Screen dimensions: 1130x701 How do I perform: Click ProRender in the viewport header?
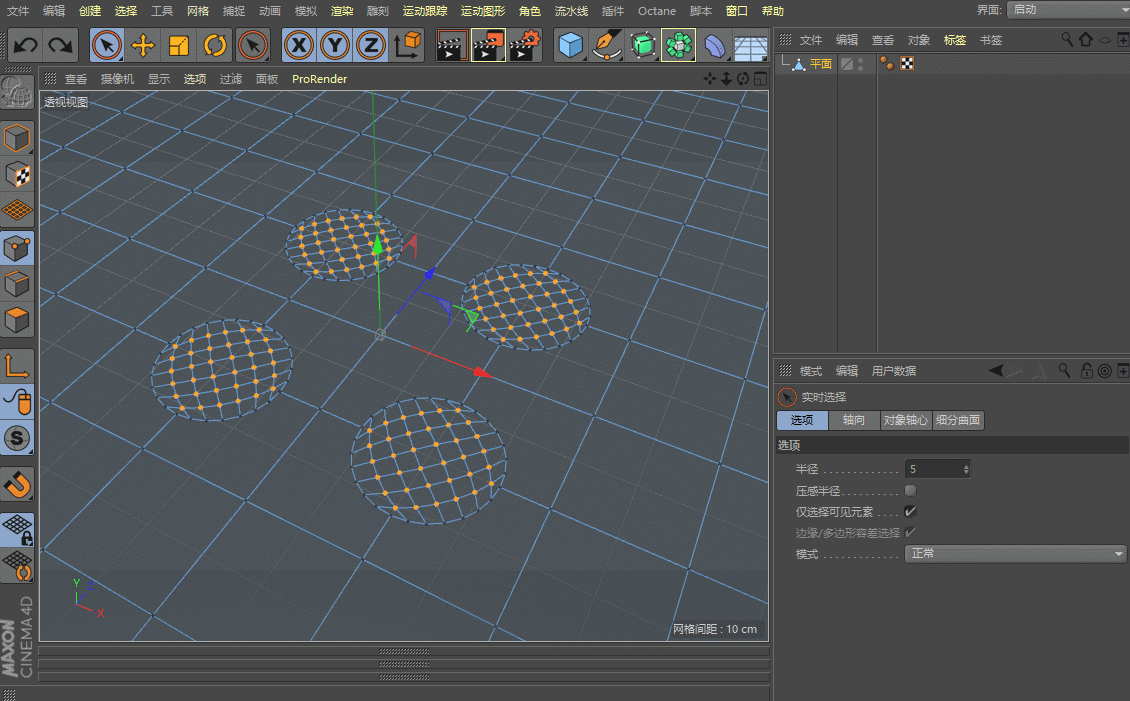point(319,78)
